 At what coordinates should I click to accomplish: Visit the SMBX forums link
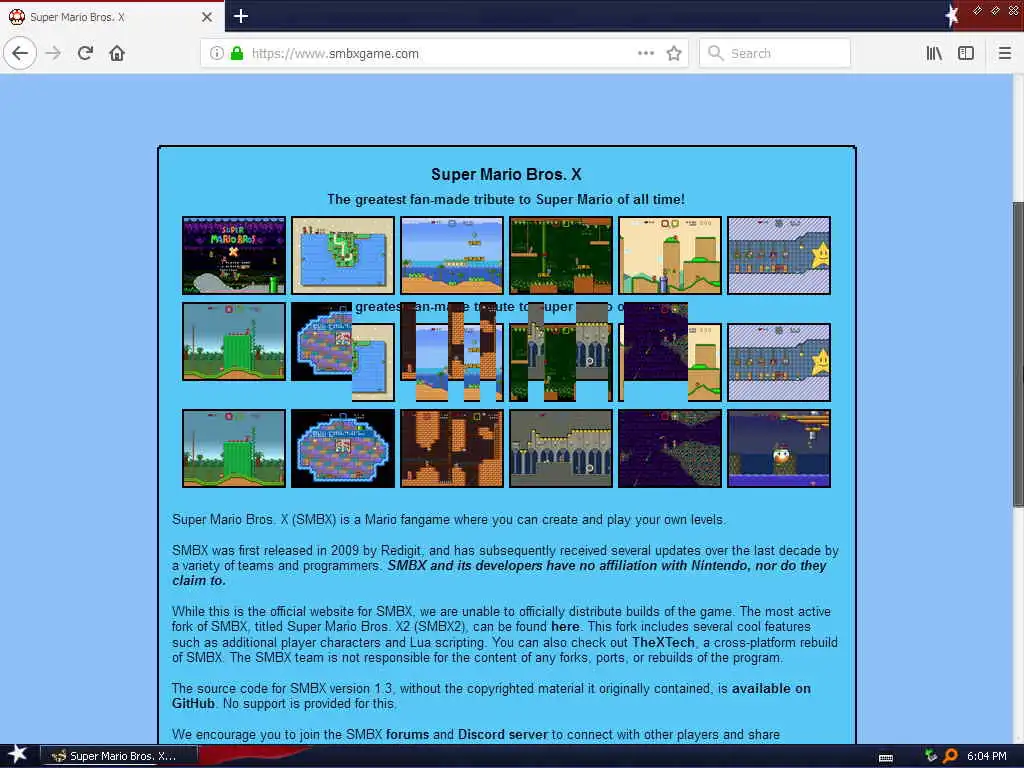[407, 734]
